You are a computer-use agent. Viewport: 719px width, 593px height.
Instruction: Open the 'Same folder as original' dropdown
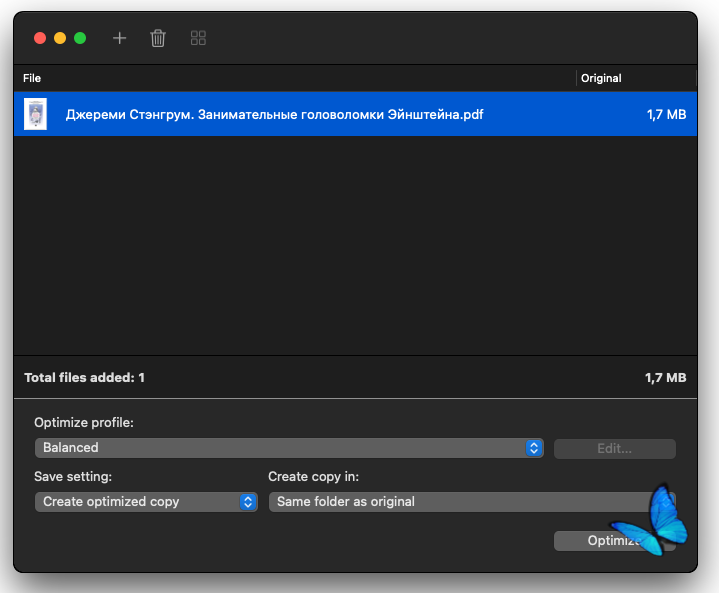coord(460,502)
